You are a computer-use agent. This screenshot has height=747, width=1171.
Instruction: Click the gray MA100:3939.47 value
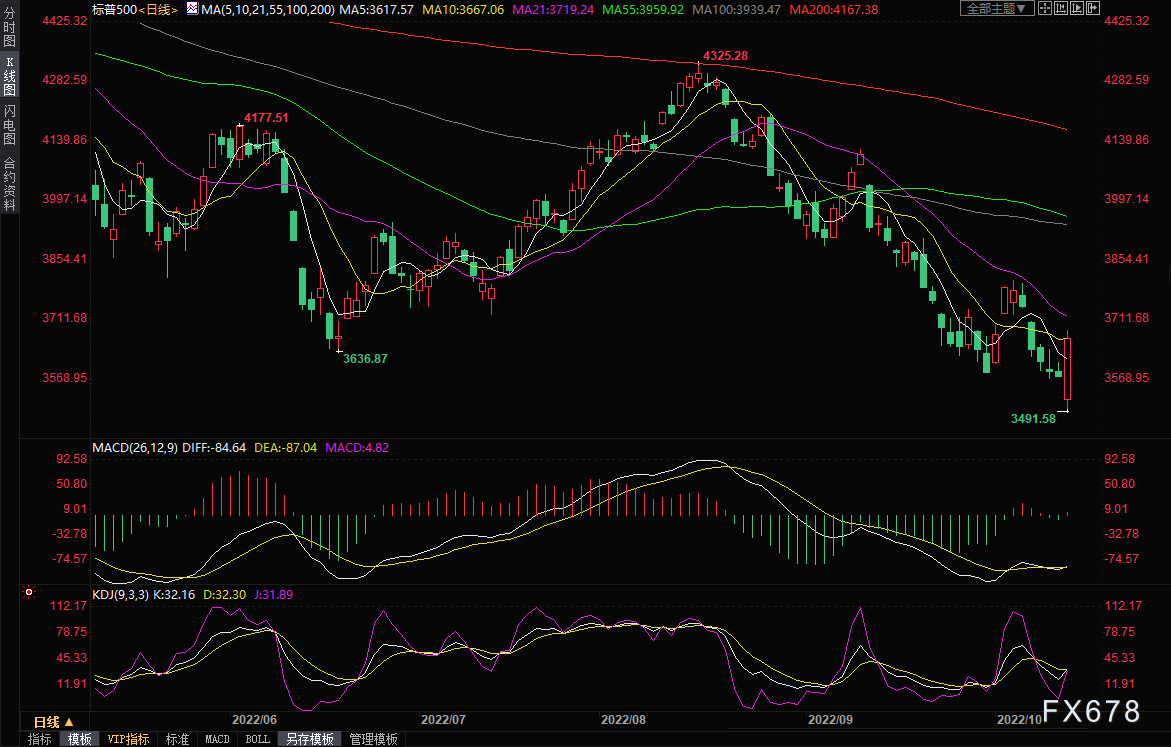736,10
